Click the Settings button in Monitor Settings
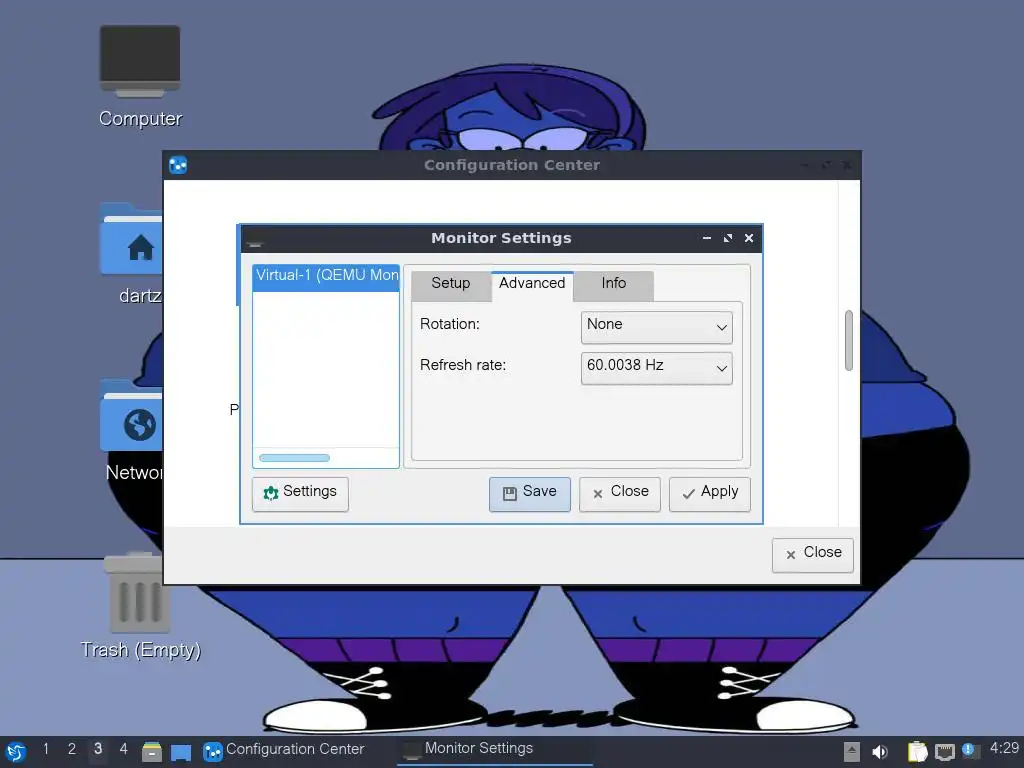Image resolution: width=1024 pixels, height=768 pixels. [x=300, y=493]
